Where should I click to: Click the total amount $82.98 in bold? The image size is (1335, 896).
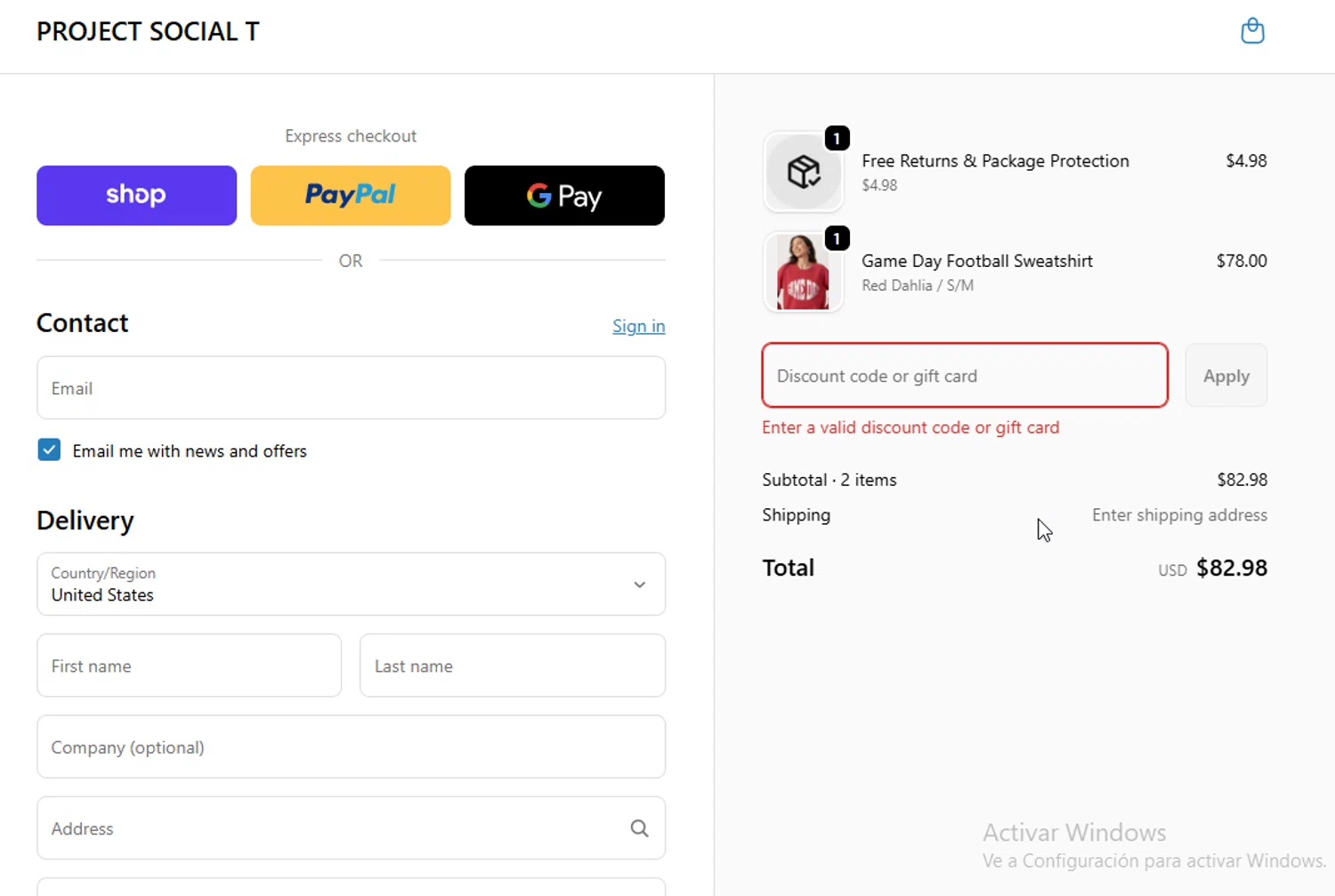point(1232,568)
